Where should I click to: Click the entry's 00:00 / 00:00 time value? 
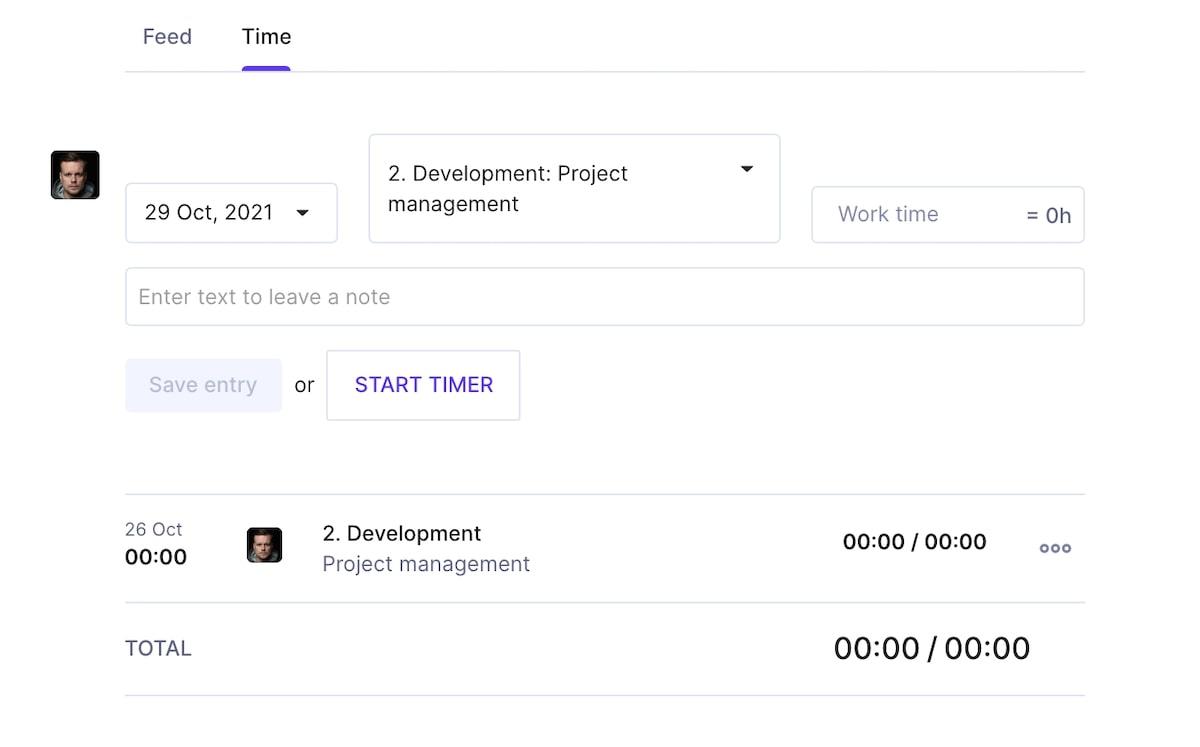coord(914,542)
